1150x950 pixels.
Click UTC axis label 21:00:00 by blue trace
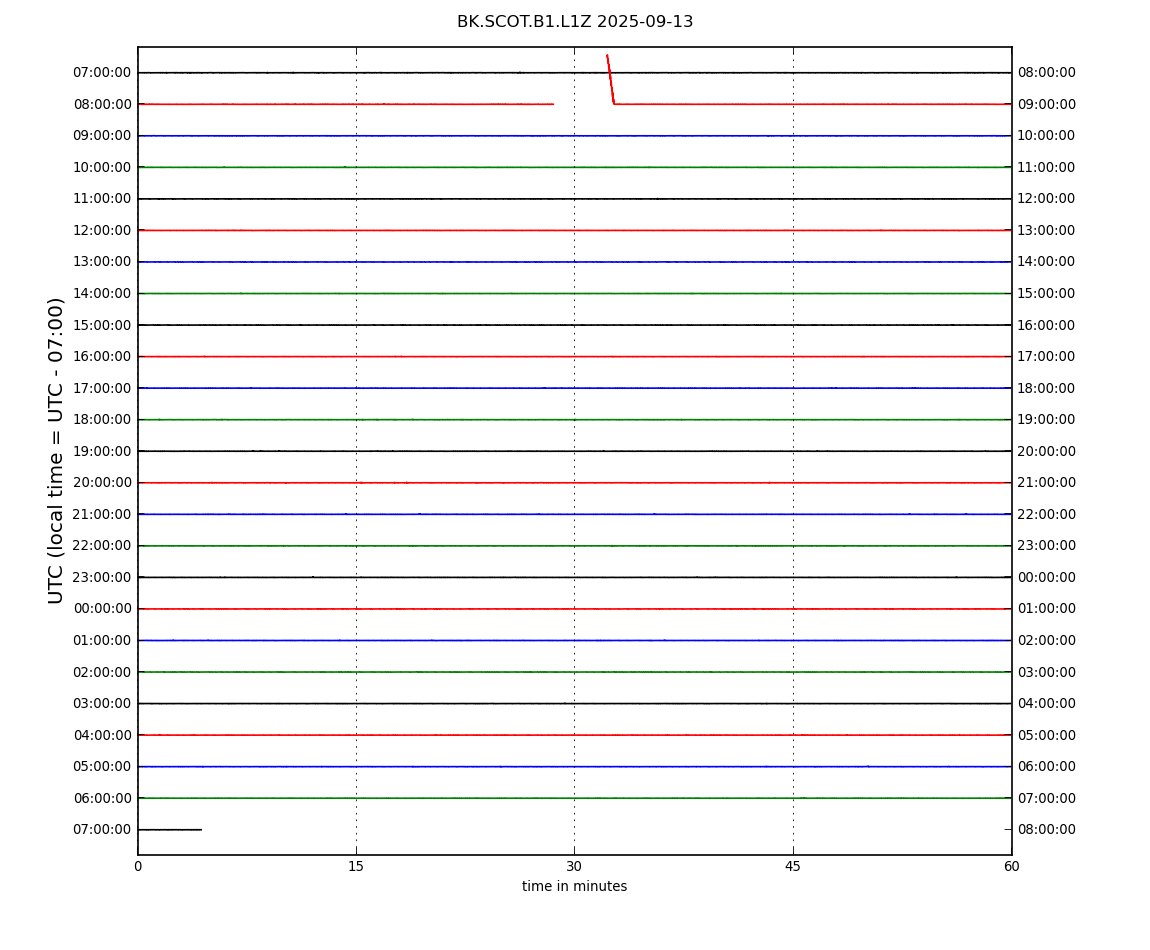pyautogui.click(x=102, y=514)
